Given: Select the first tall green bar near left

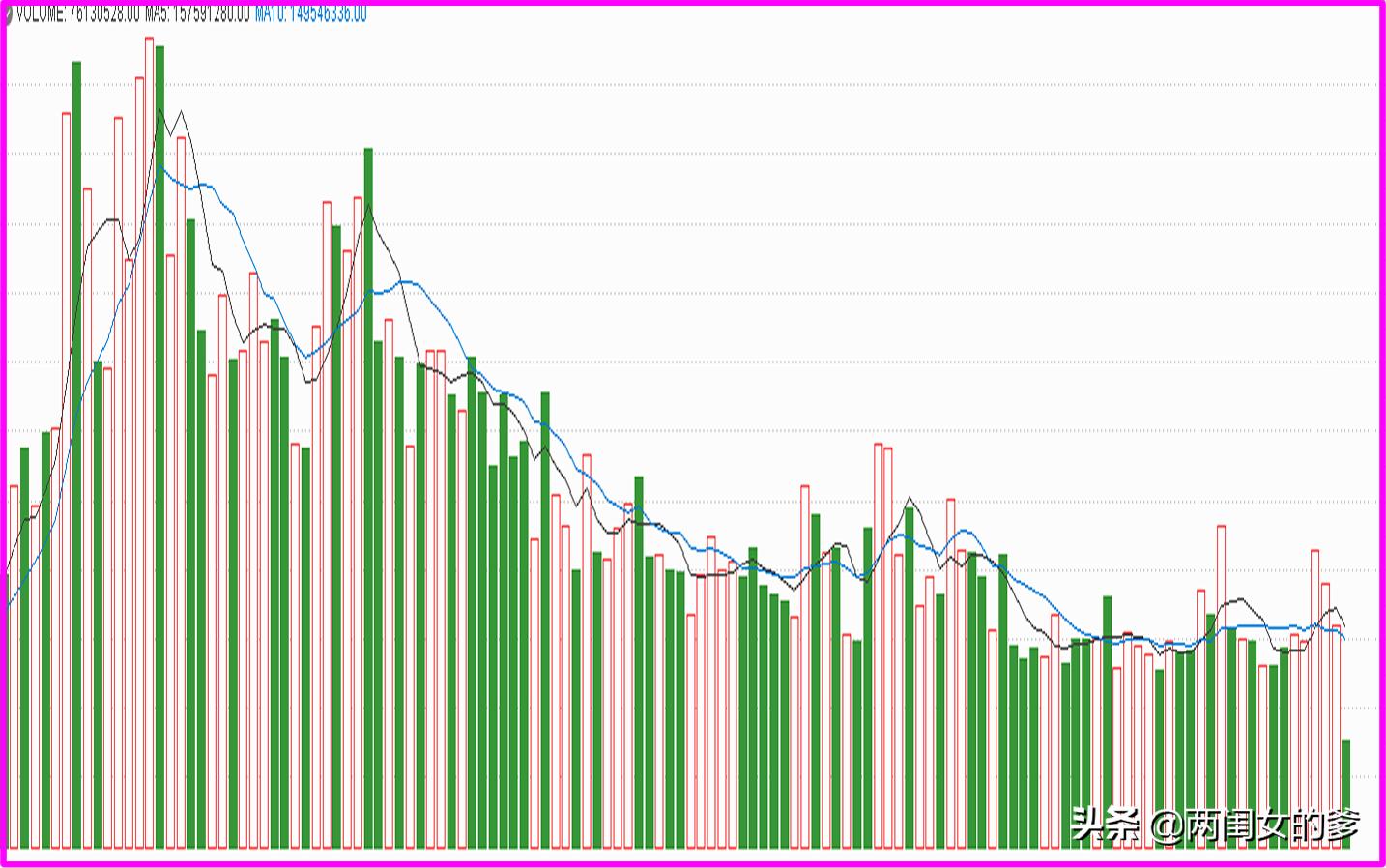Looking at the screenshot, I should [x=76, y=455].
